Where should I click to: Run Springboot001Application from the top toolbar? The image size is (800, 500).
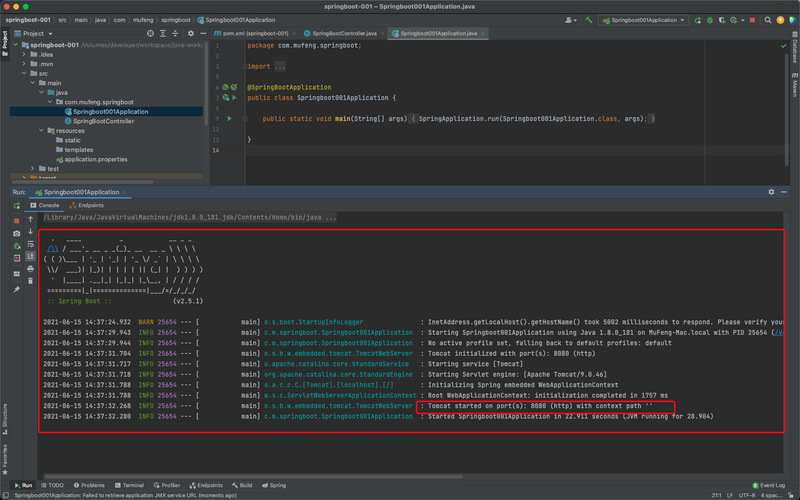tap(697, 20)
